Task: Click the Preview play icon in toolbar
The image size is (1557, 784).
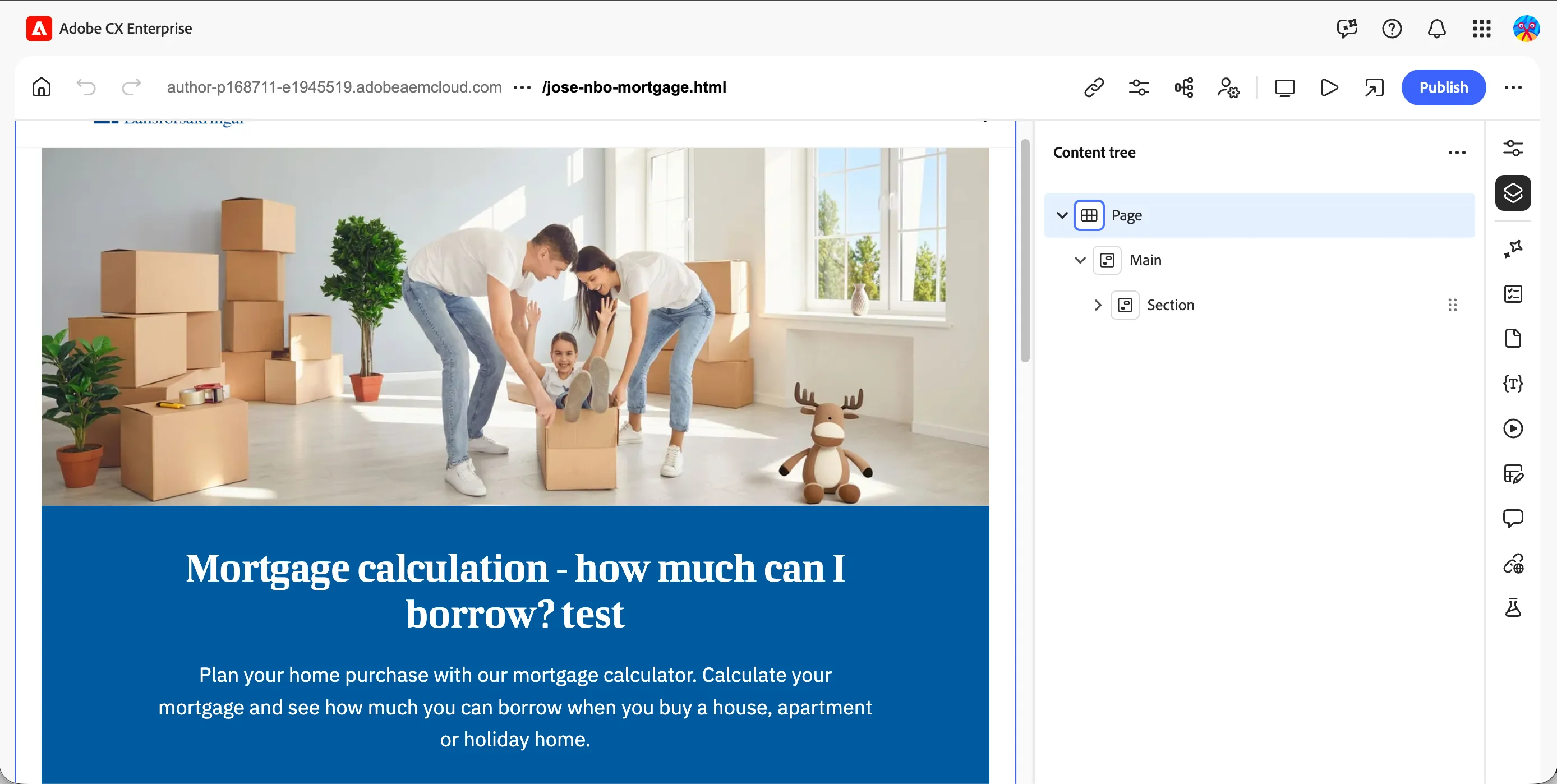Action: pyautogui.click(x=1329, y=87)
